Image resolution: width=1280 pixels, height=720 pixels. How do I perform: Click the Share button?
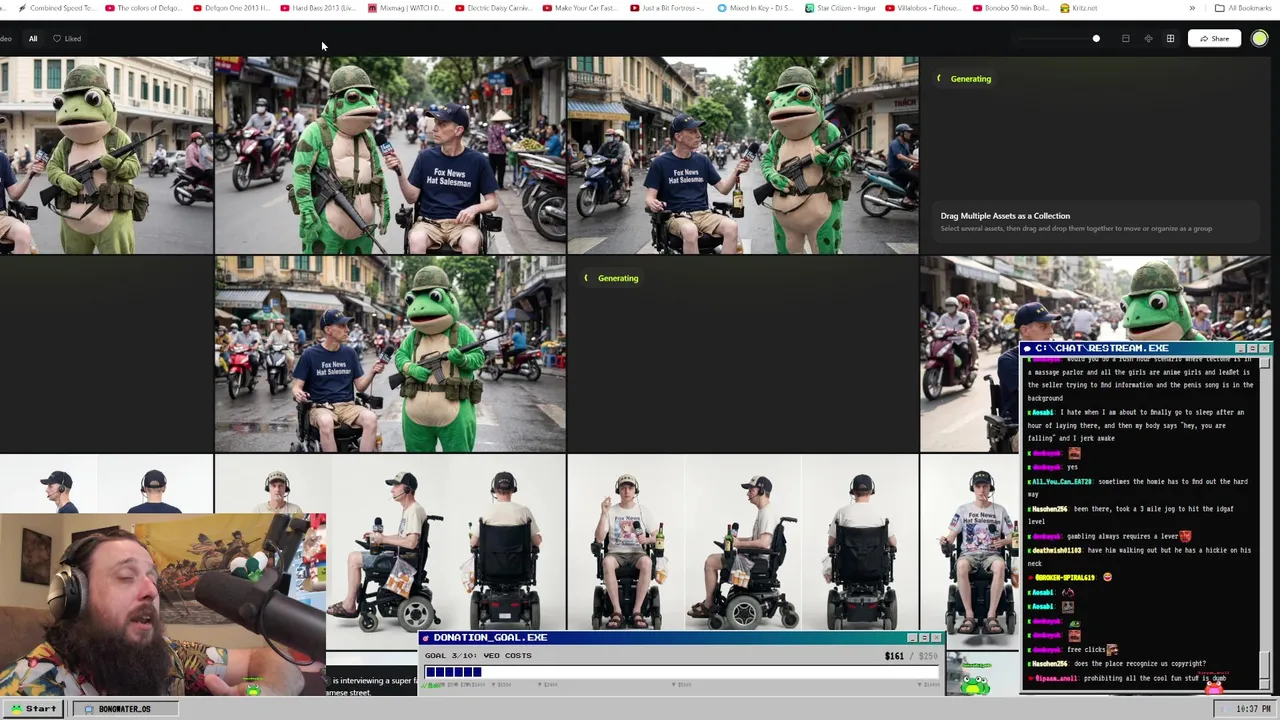click(1214, 39)
